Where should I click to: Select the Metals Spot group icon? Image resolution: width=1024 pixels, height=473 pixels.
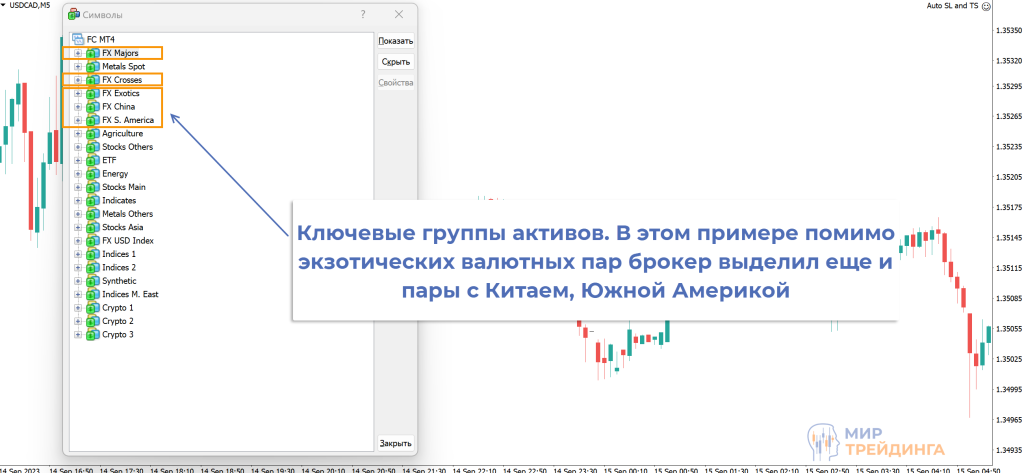coord(93,66)
